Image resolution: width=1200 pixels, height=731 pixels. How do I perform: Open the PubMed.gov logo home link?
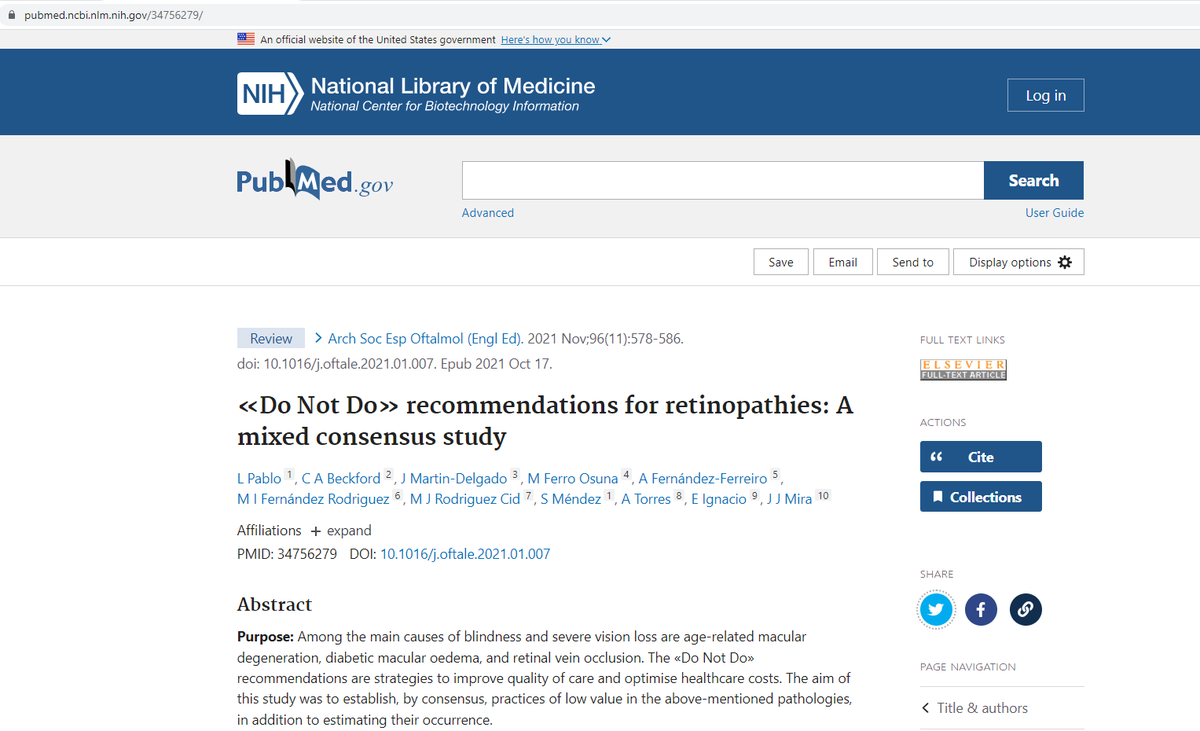(315, 181)
